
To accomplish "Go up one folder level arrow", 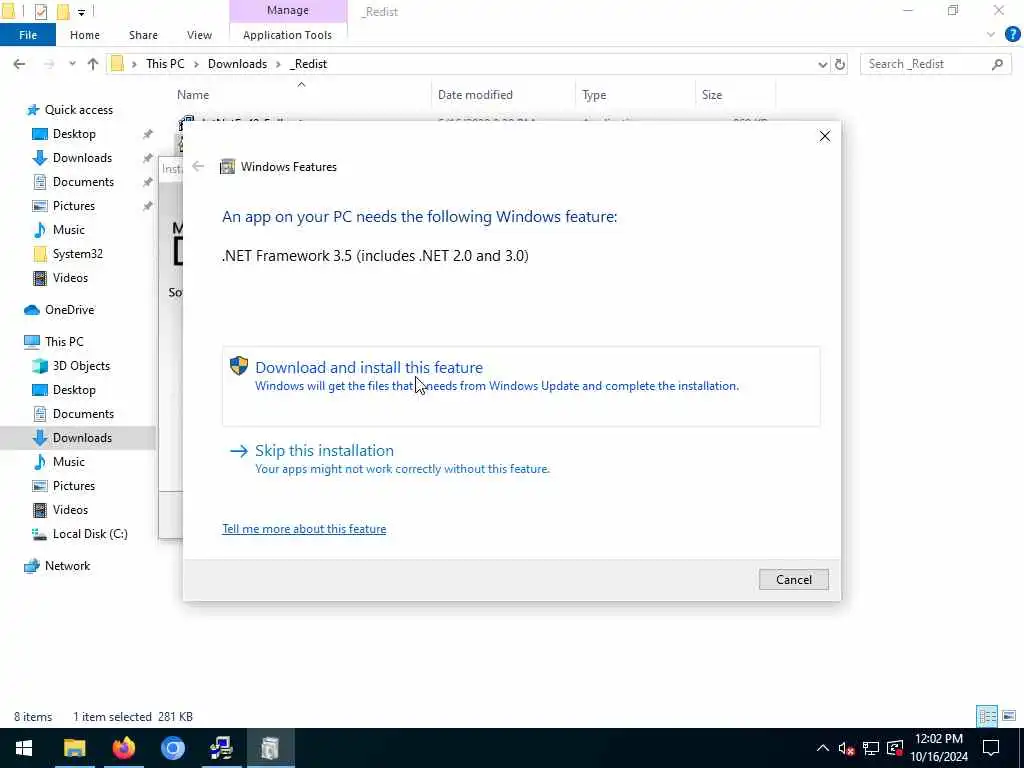I will (93, 64).
